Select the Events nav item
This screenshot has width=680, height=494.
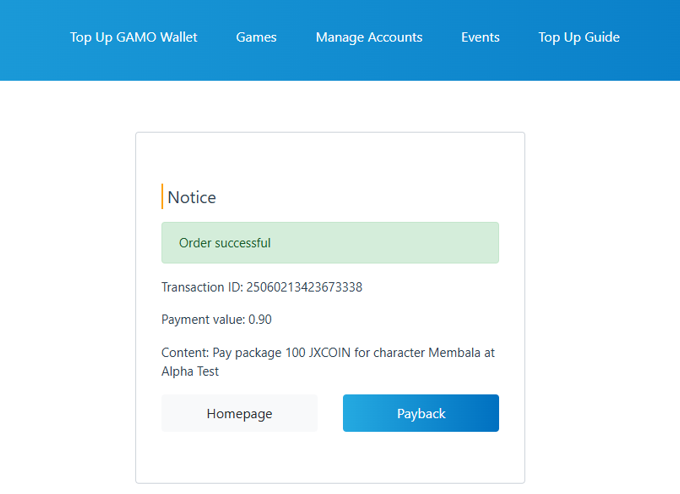[x=480, y=37]
